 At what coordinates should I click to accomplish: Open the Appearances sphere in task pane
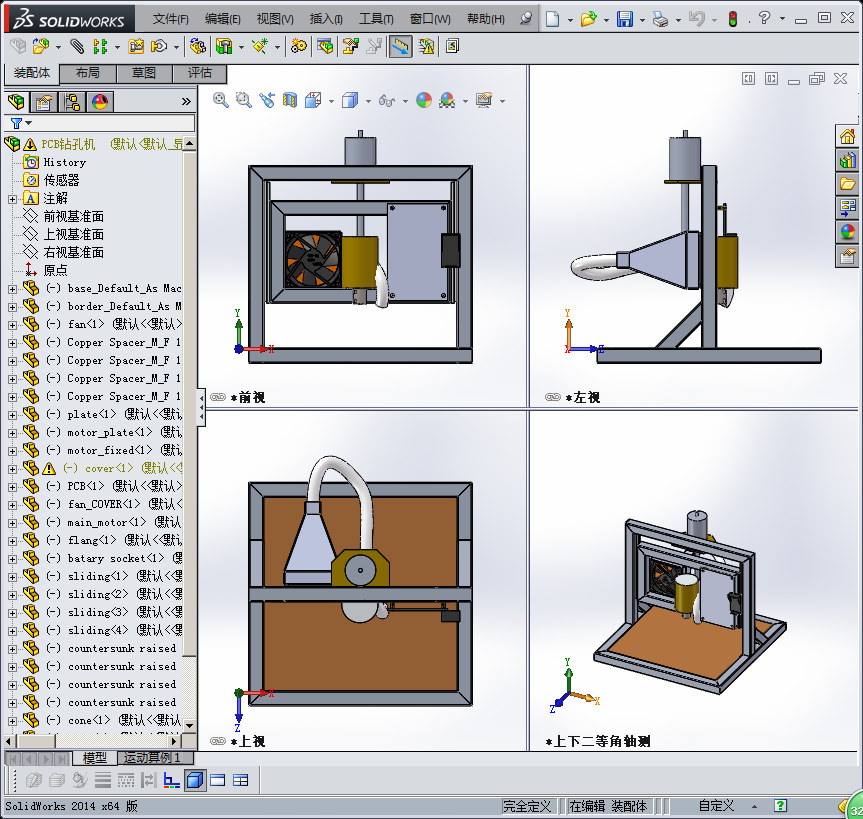(847, 232)
